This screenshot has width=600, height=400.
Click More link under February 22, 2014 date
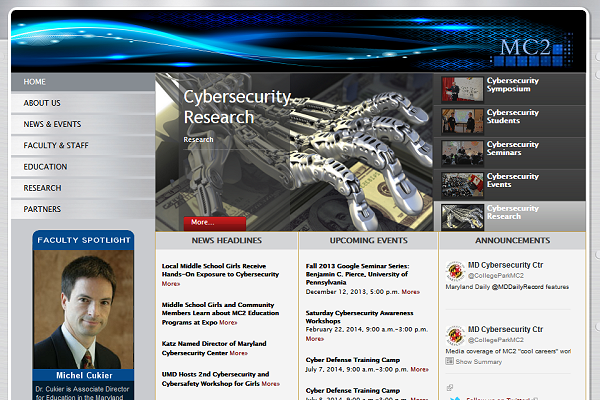[x=315, y=339]
